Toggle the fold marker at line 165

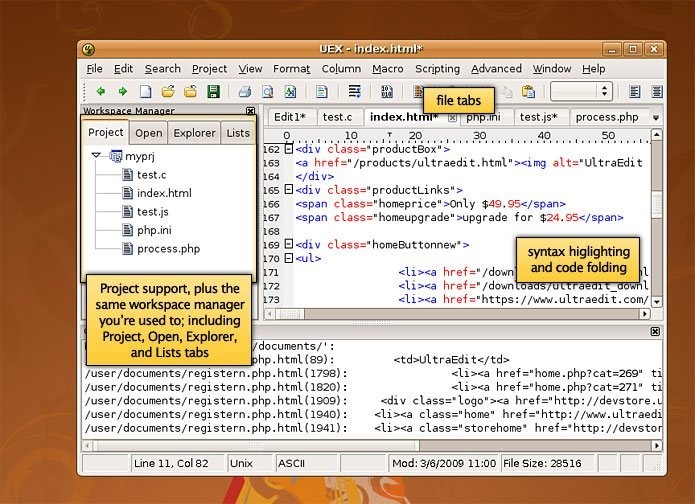tap(288, 189)
